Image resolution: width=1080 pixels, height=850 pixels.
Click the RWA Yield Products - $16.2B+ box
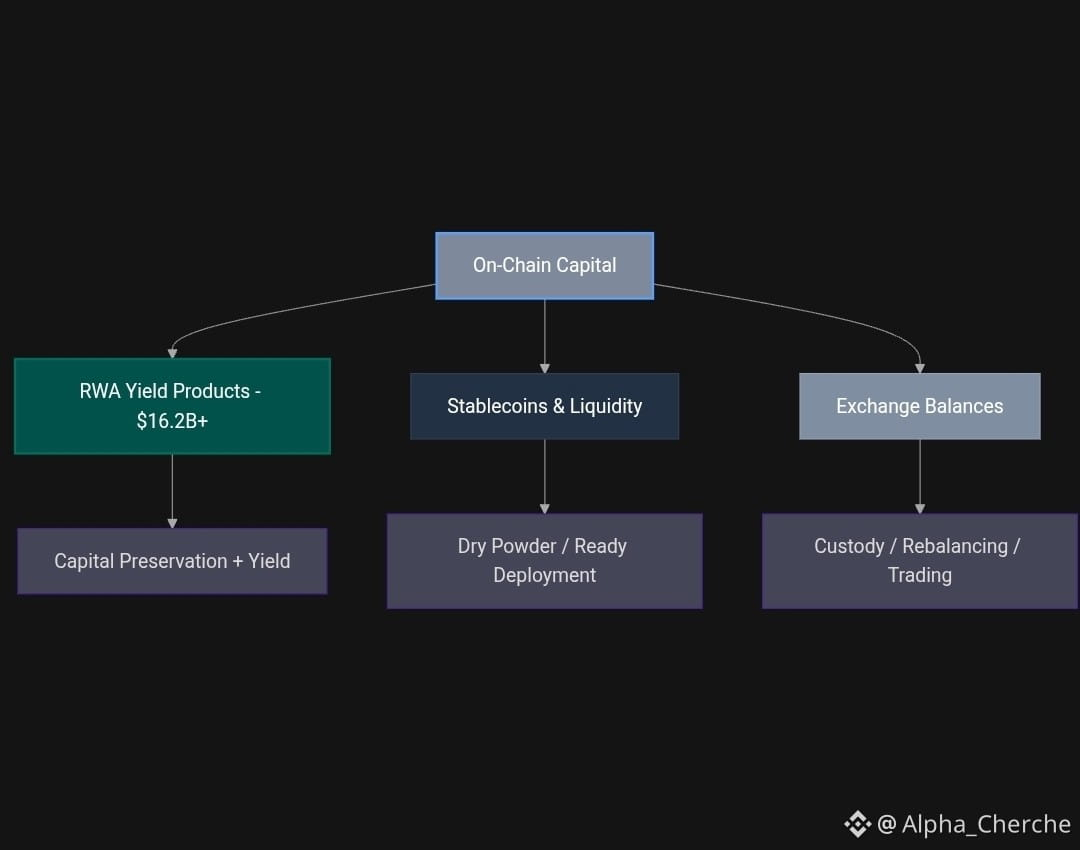[x=172, y=406]
